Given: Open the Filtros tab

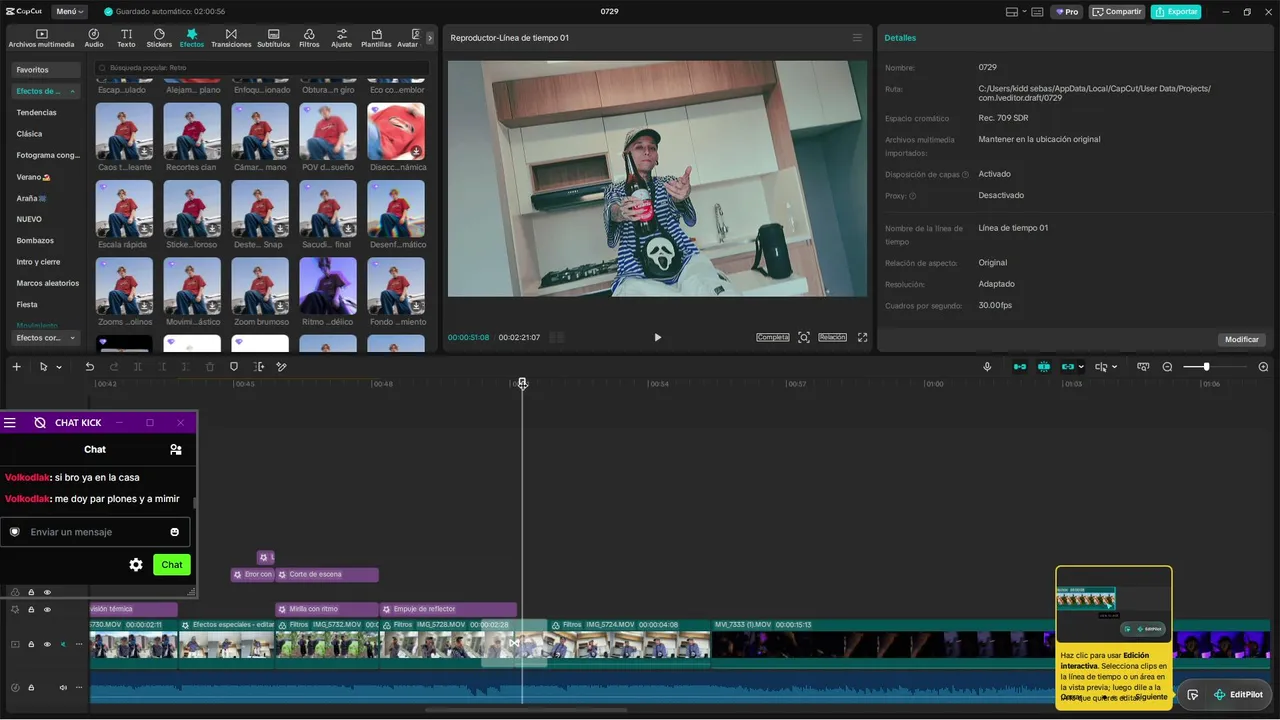Looking at the screenshot, I should click(x=309, y=38).
